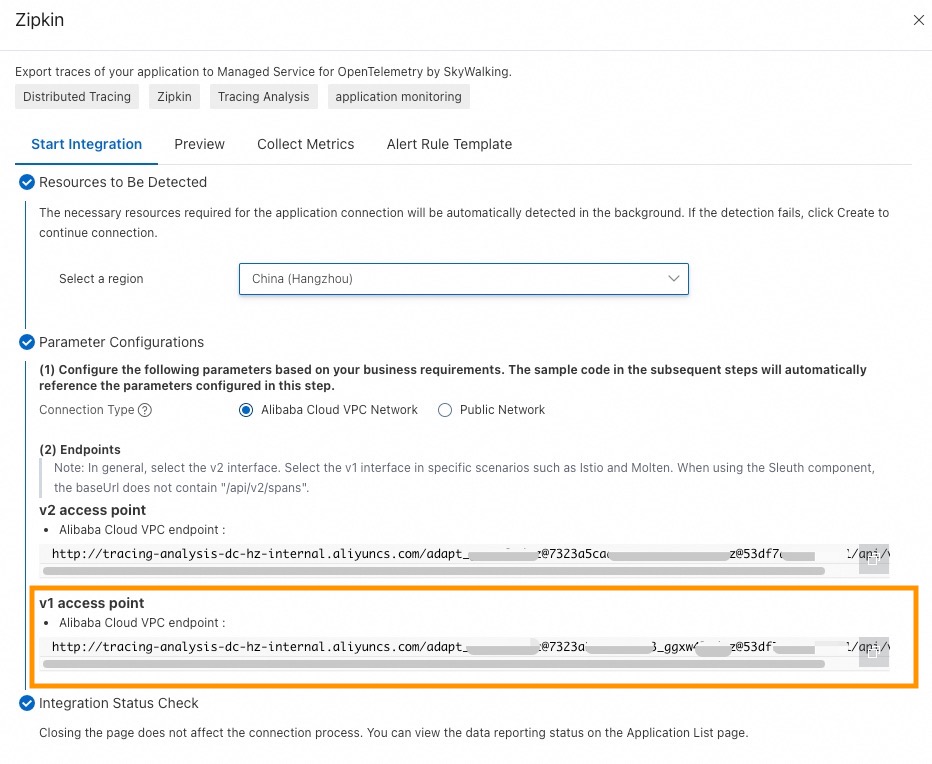
Task: Go to the Alert Rule Template tab
Action: tap(449, 144)
